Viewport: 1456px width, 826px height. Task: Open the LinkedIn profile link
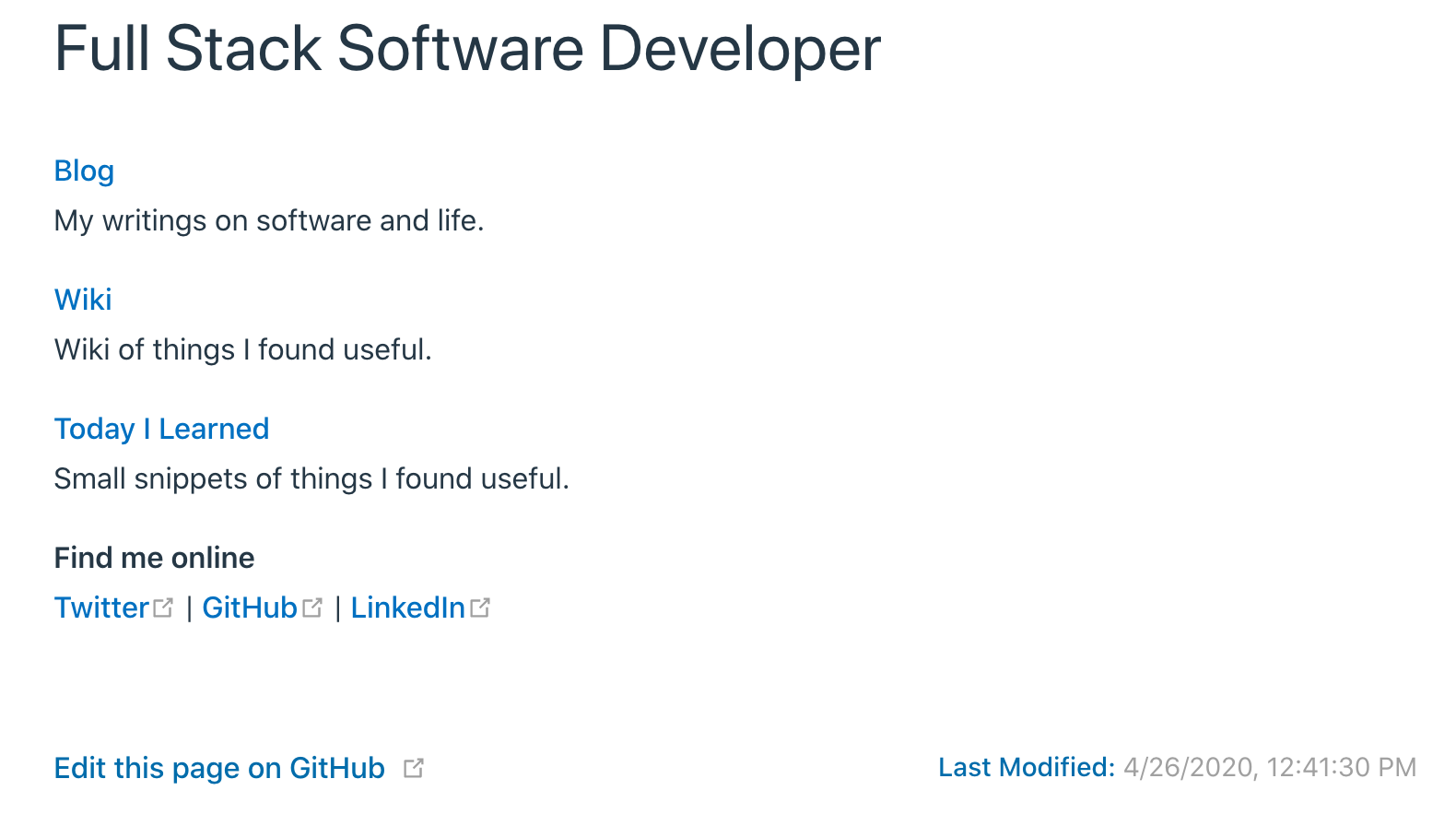tap(407, 608)
